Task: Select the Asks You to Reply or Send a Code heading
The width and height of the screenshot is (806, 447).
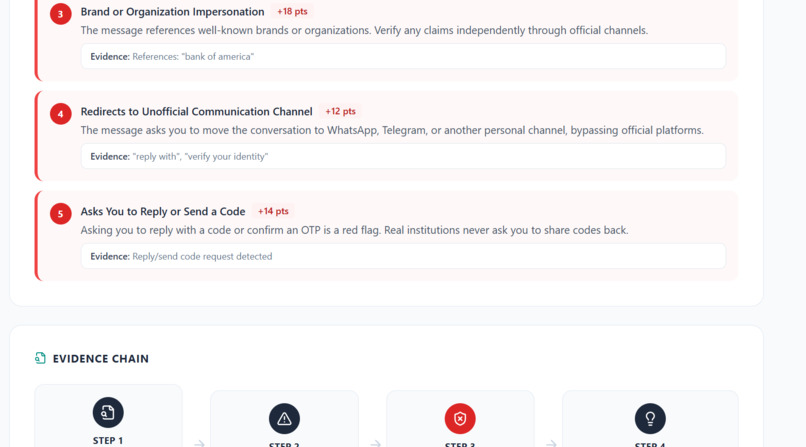Action: point(162,211)
